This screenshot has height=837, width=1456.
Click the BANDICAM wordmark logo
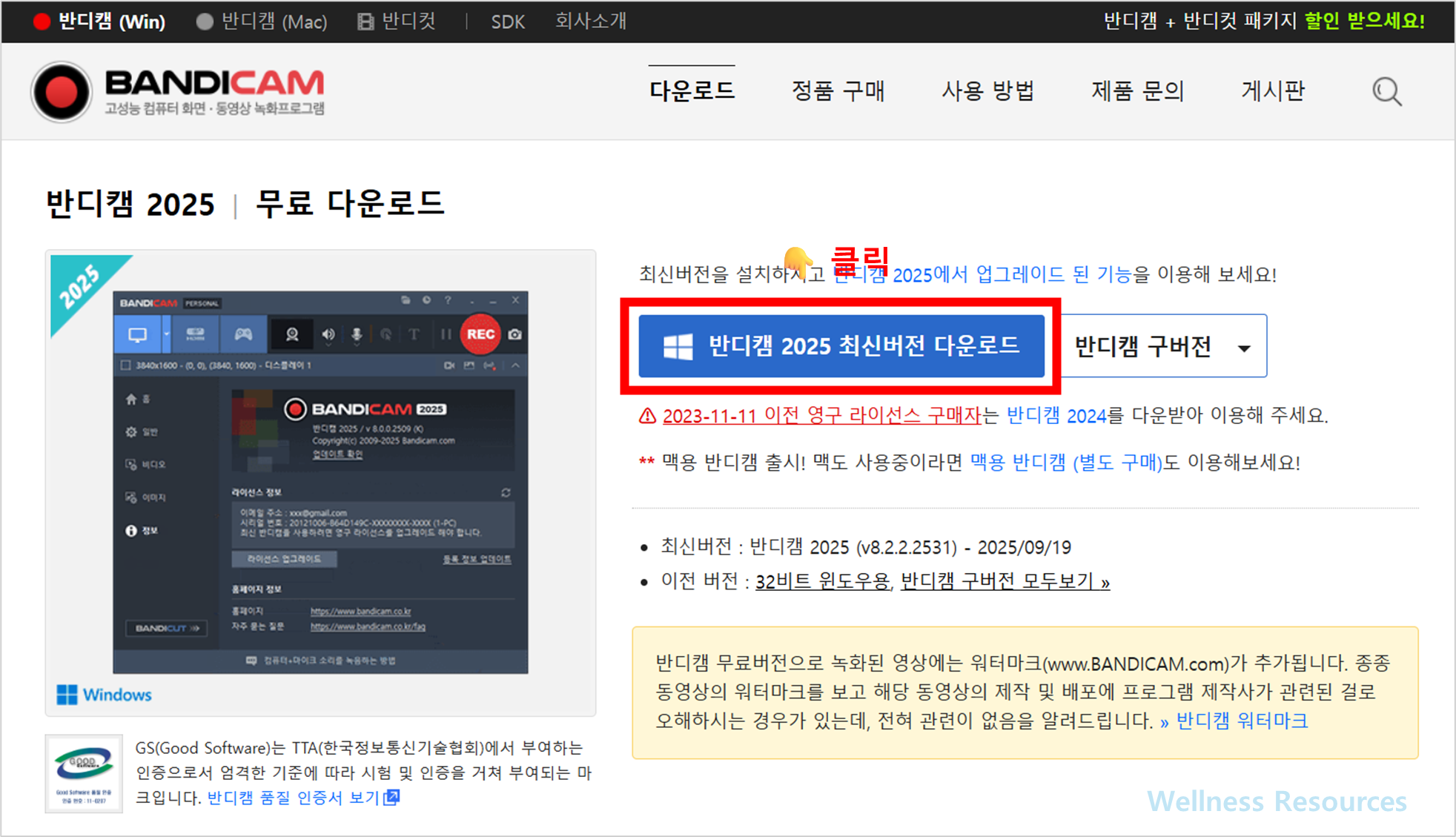[215, 83]
